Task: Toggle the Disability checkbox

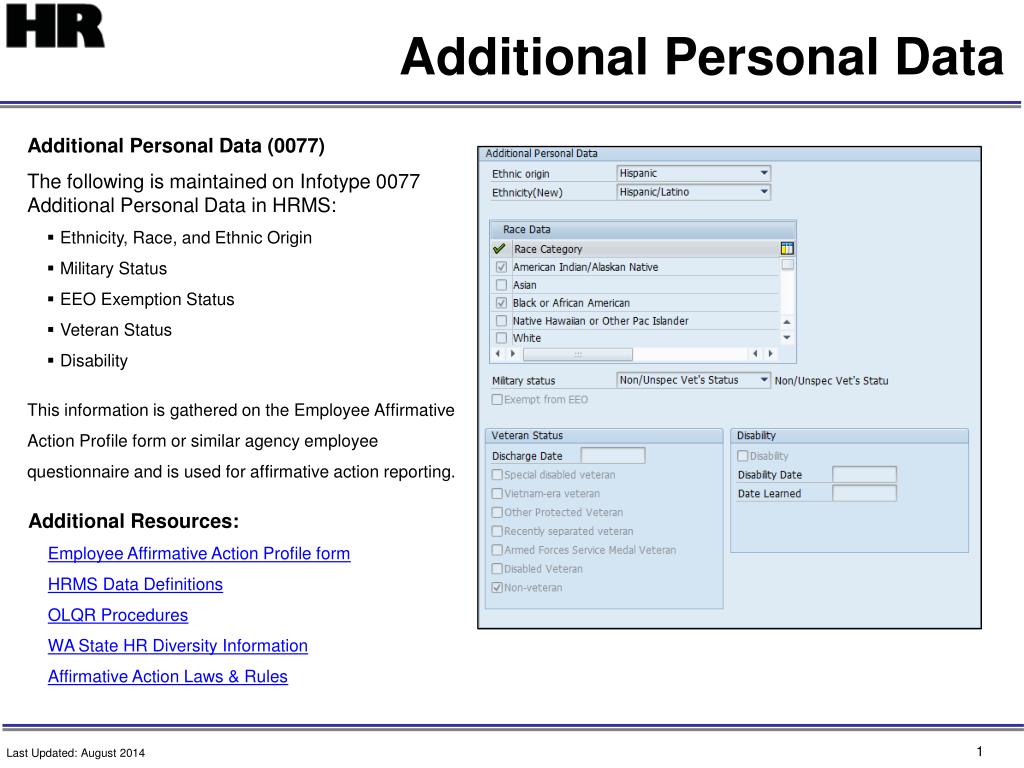Action: coord(743,456)
